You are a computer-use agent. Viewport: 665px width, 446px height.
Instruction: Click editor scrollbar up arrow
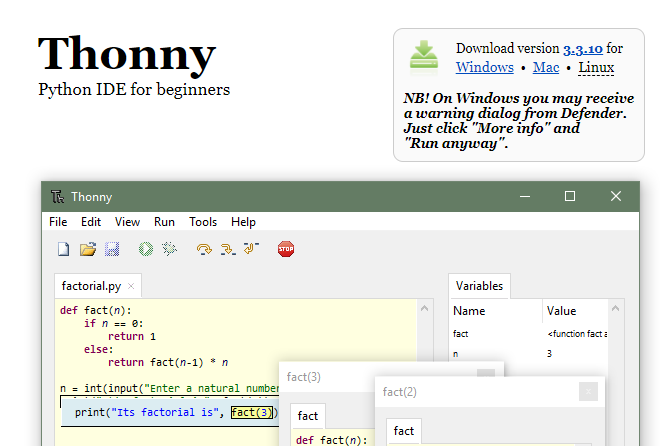pyautogui.click(x=425, y=309)
